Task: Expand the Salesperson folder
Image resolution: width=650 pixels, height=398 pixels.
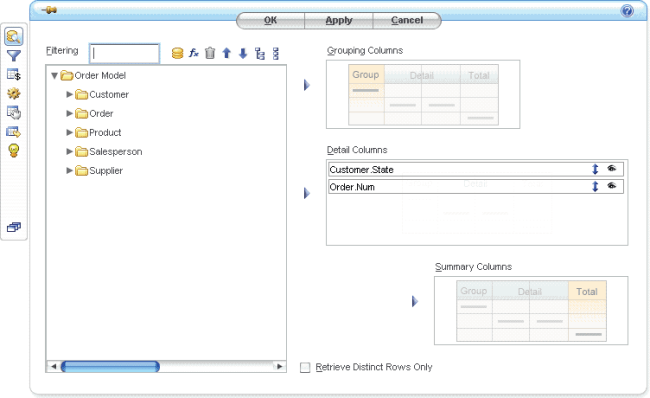Action: tap(70, 152)
